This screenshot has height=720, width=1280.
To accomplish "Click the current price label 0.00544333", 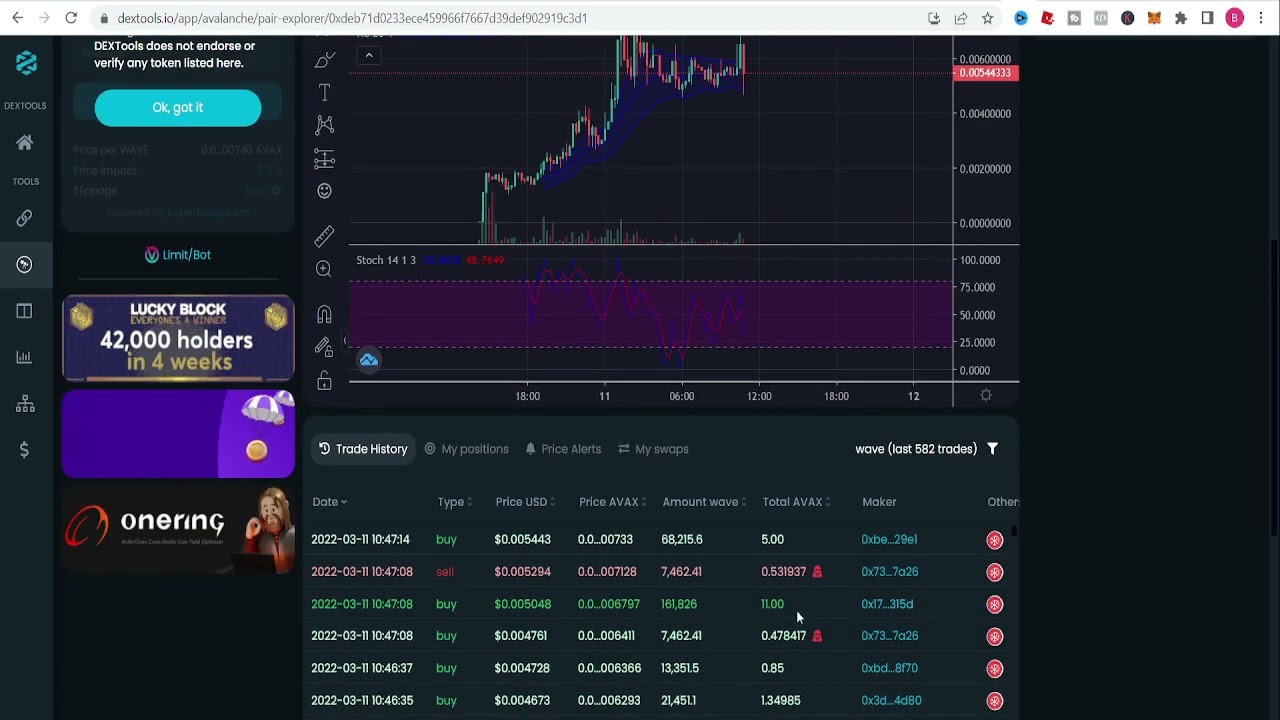I will (986, 73).
